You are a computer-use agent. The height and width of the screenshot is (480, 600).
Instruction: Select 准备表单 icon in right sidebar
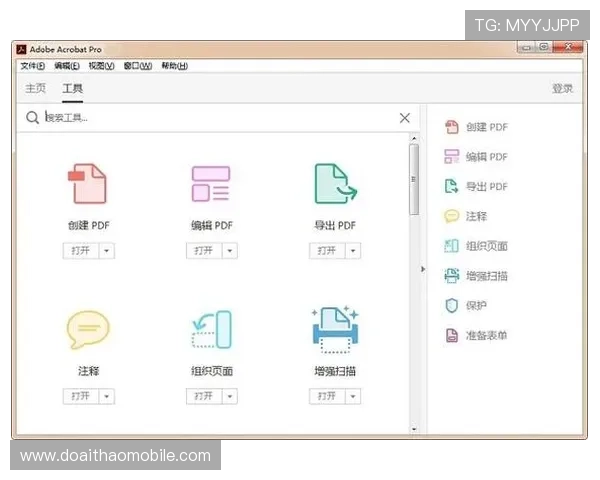pos(452,335)
